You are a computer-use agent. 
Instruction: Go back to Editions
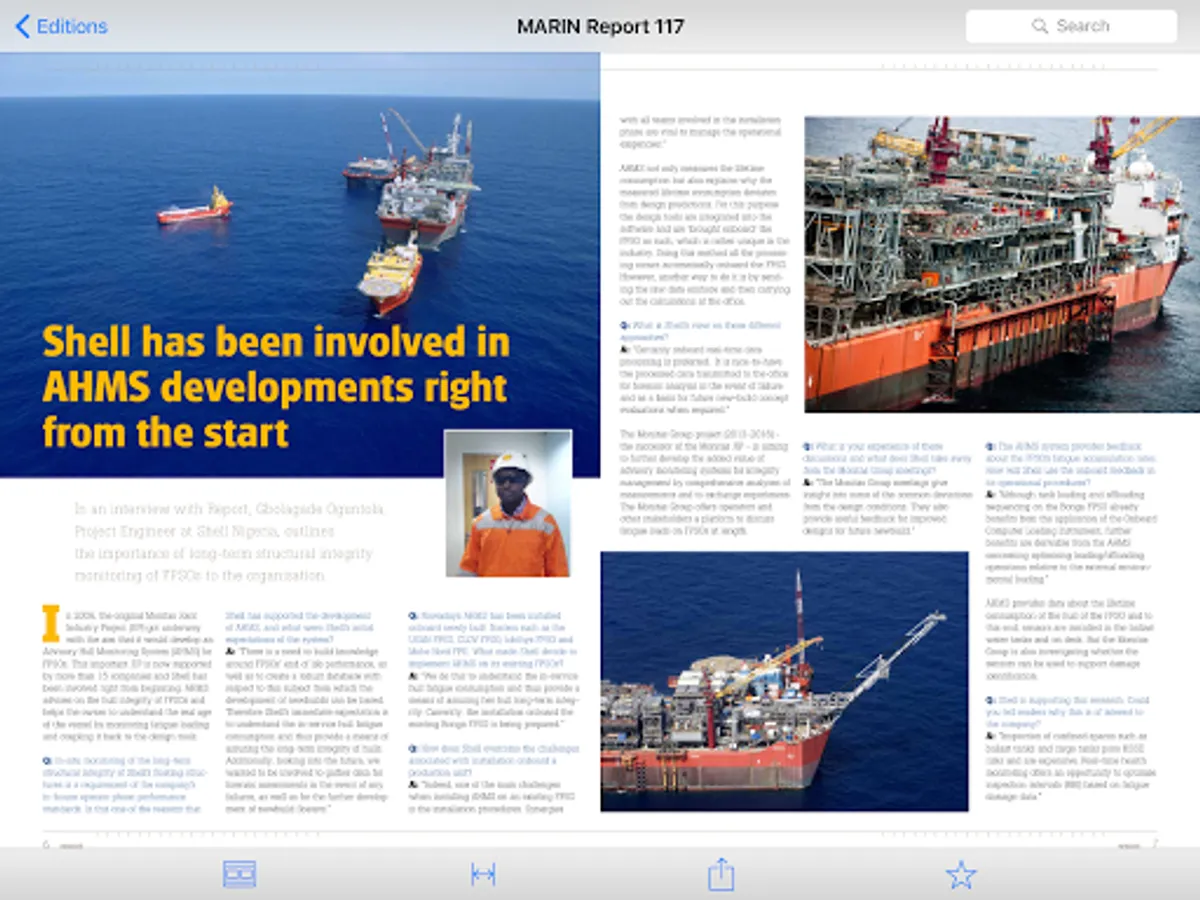point(61,27)
